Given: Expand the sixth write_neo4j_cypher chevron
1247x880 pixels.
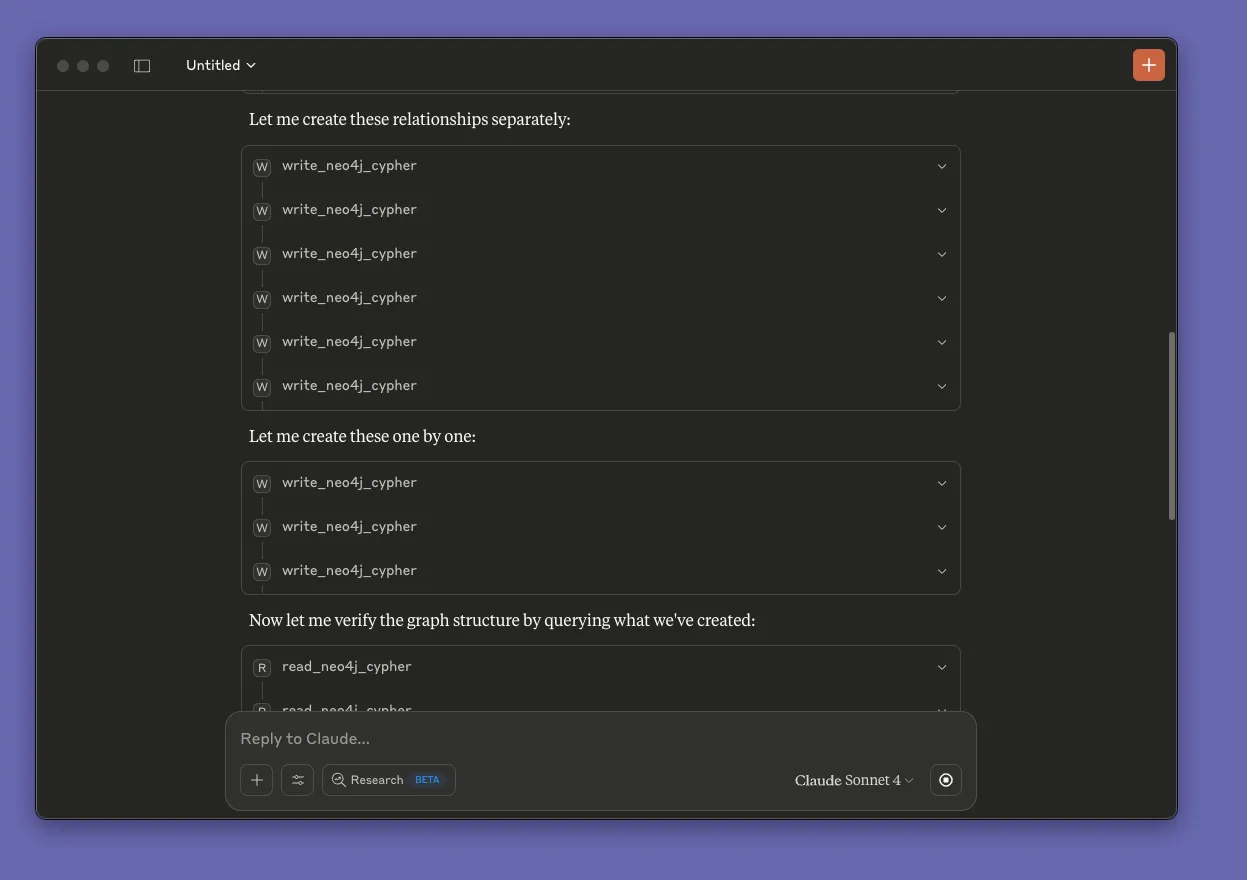Looking at the screenshot, I should [x=941, y=386].
